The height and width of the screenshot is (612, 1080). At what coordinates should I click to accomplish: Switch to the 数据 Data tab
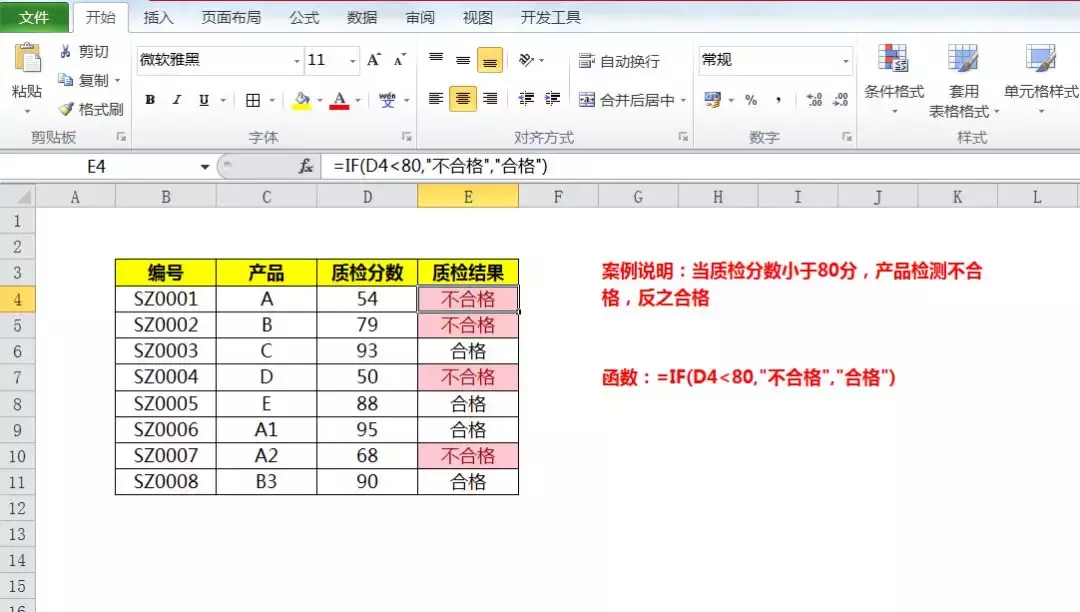pos(362,17)
